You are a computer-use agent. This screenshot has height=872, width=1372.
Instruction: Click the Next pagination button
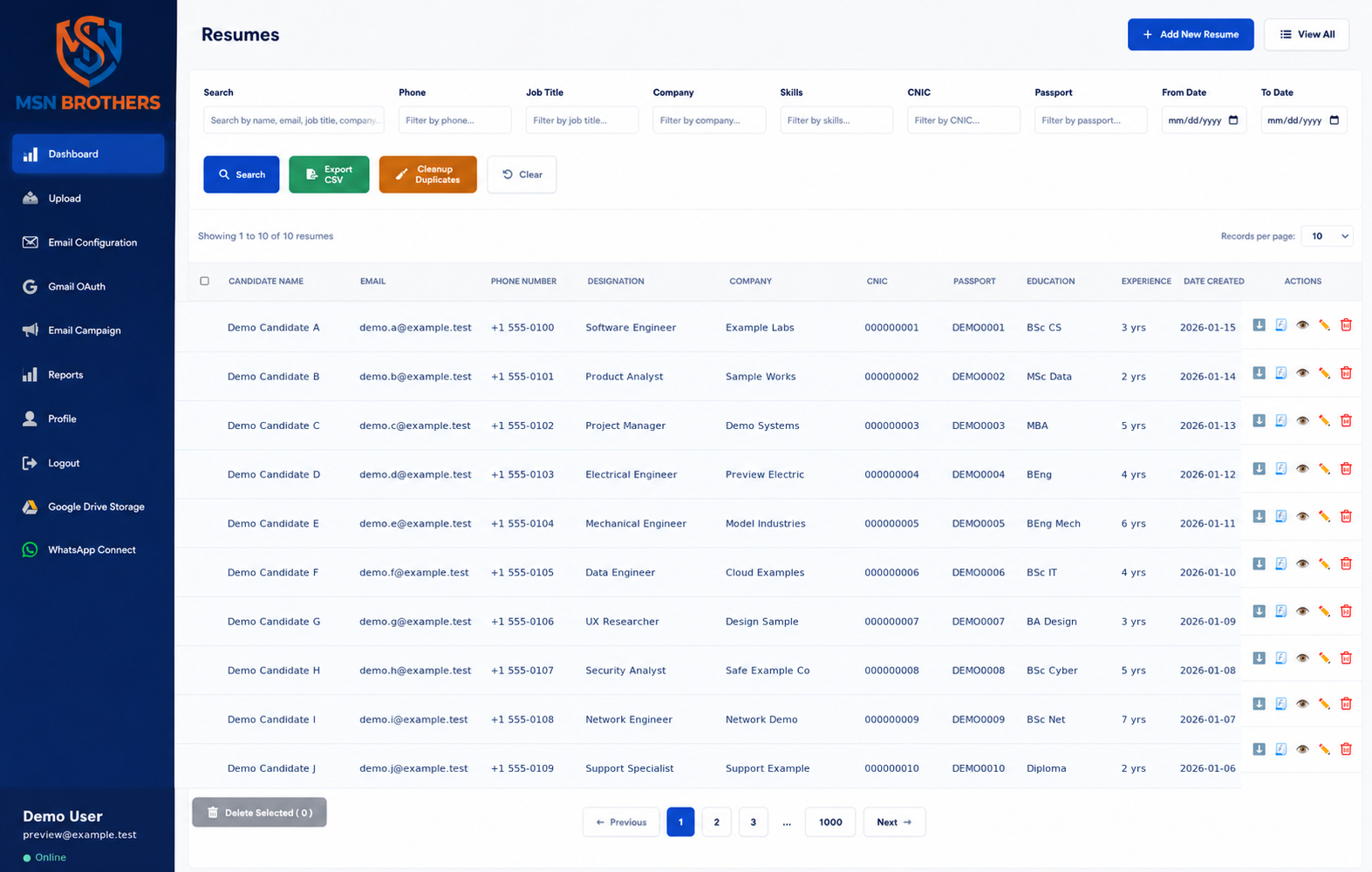coord(894,822)
